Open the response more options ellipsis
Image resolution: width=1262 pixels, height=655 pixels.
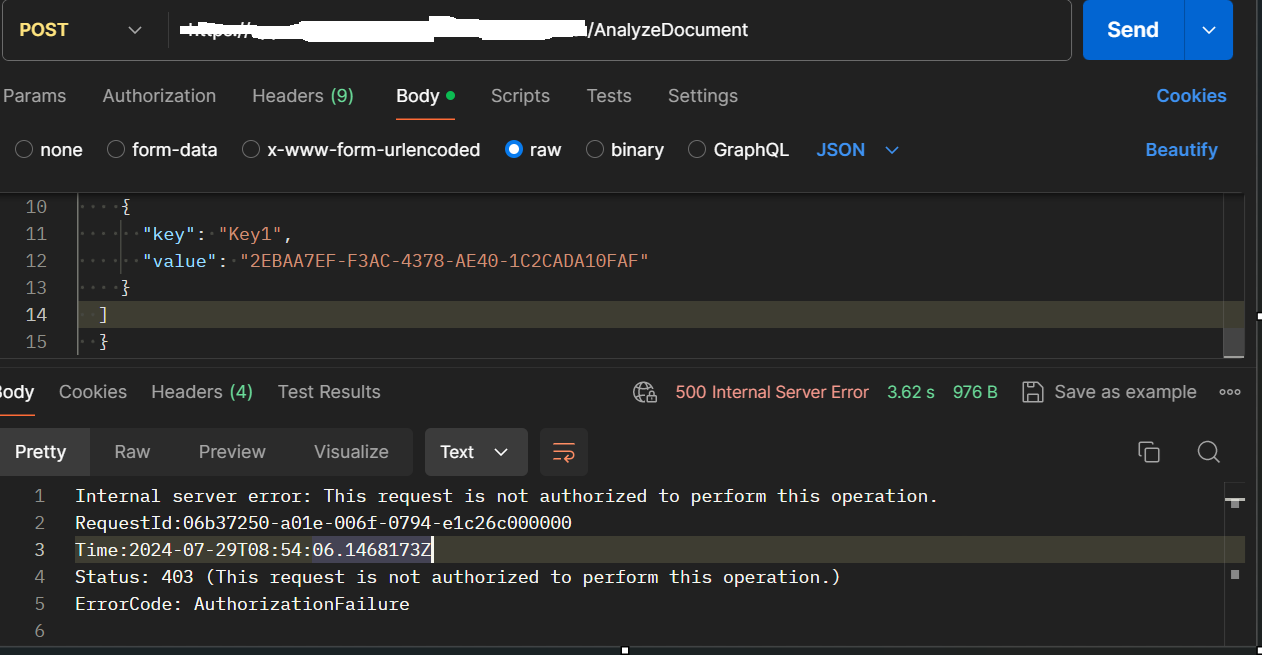pyautogui.click(x=1230, y=392)
